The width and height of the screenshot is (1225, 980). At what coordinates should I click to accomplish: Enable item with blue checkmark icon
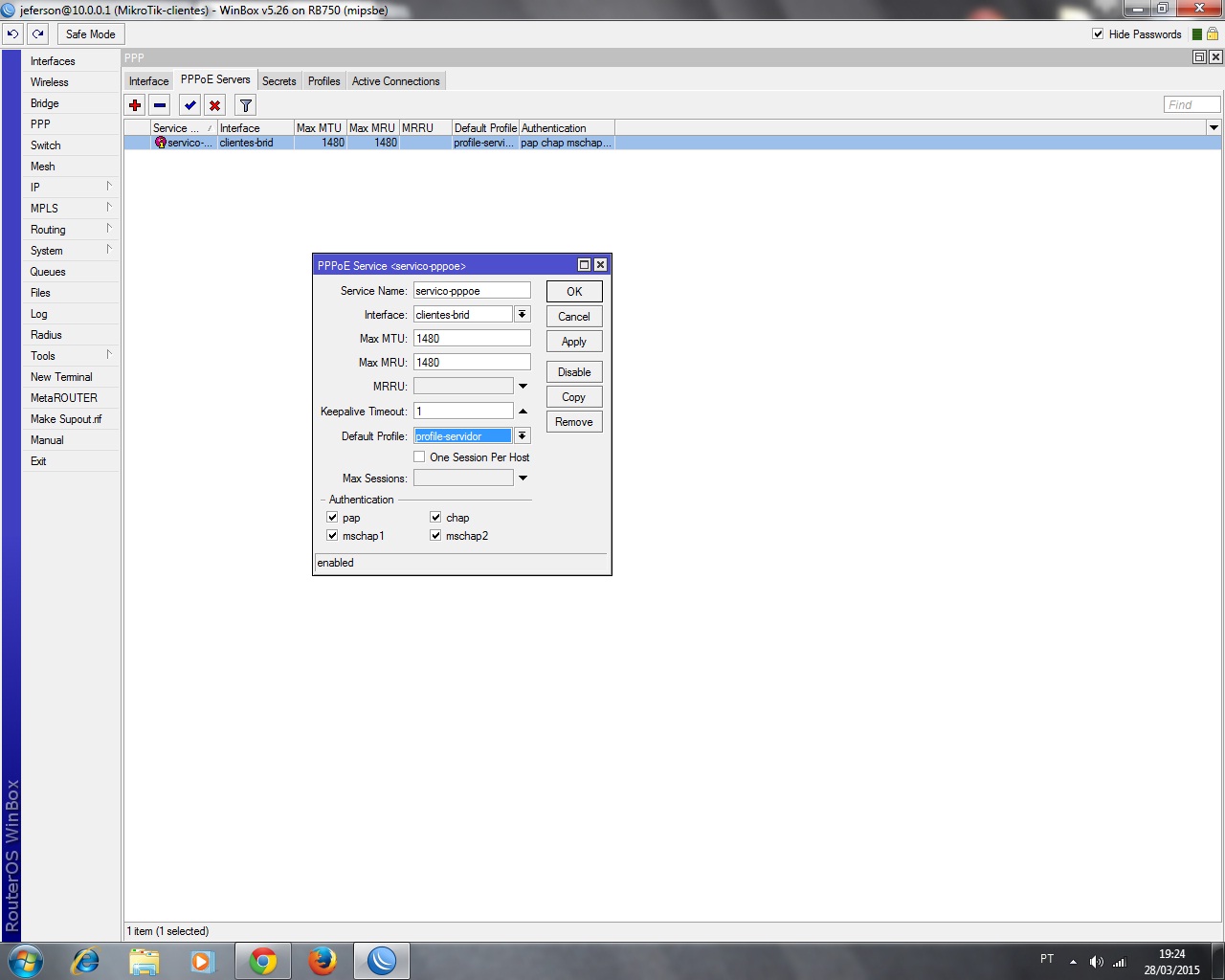click(190, 105)
